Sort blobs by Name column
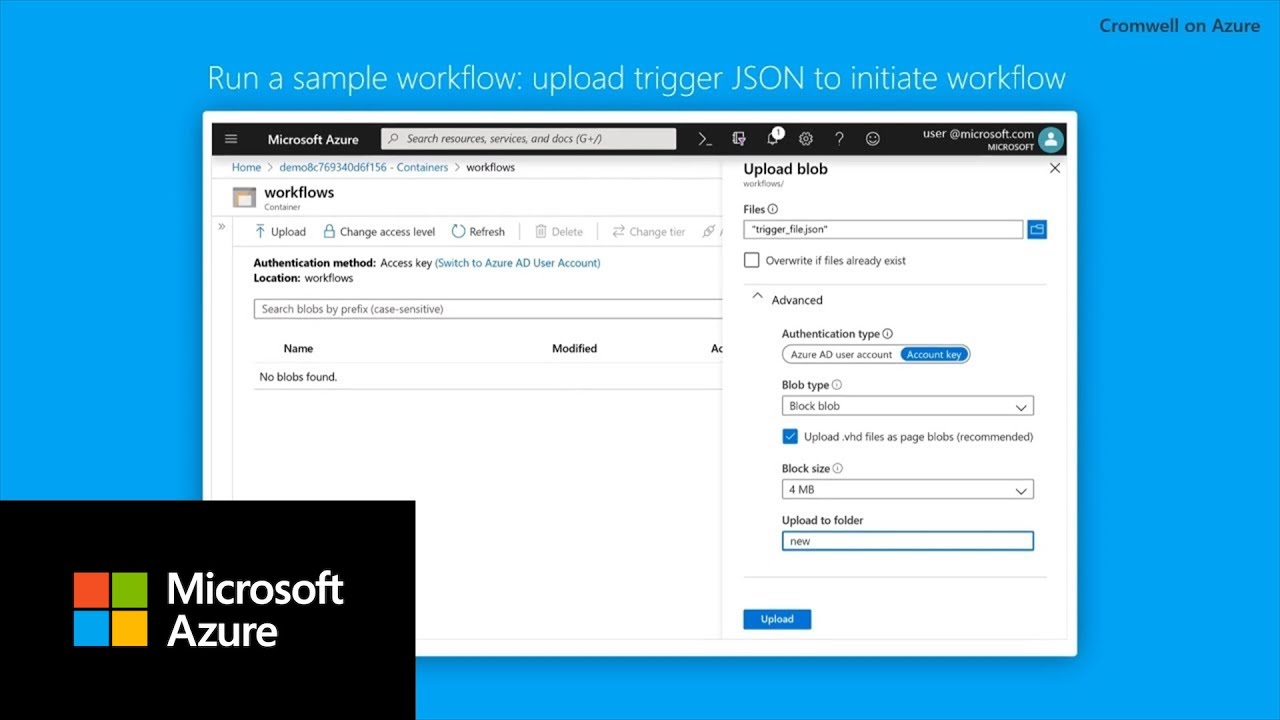The width and height of the screenshot is (1280, 720). pyautogui.click(x=298, y=348)
